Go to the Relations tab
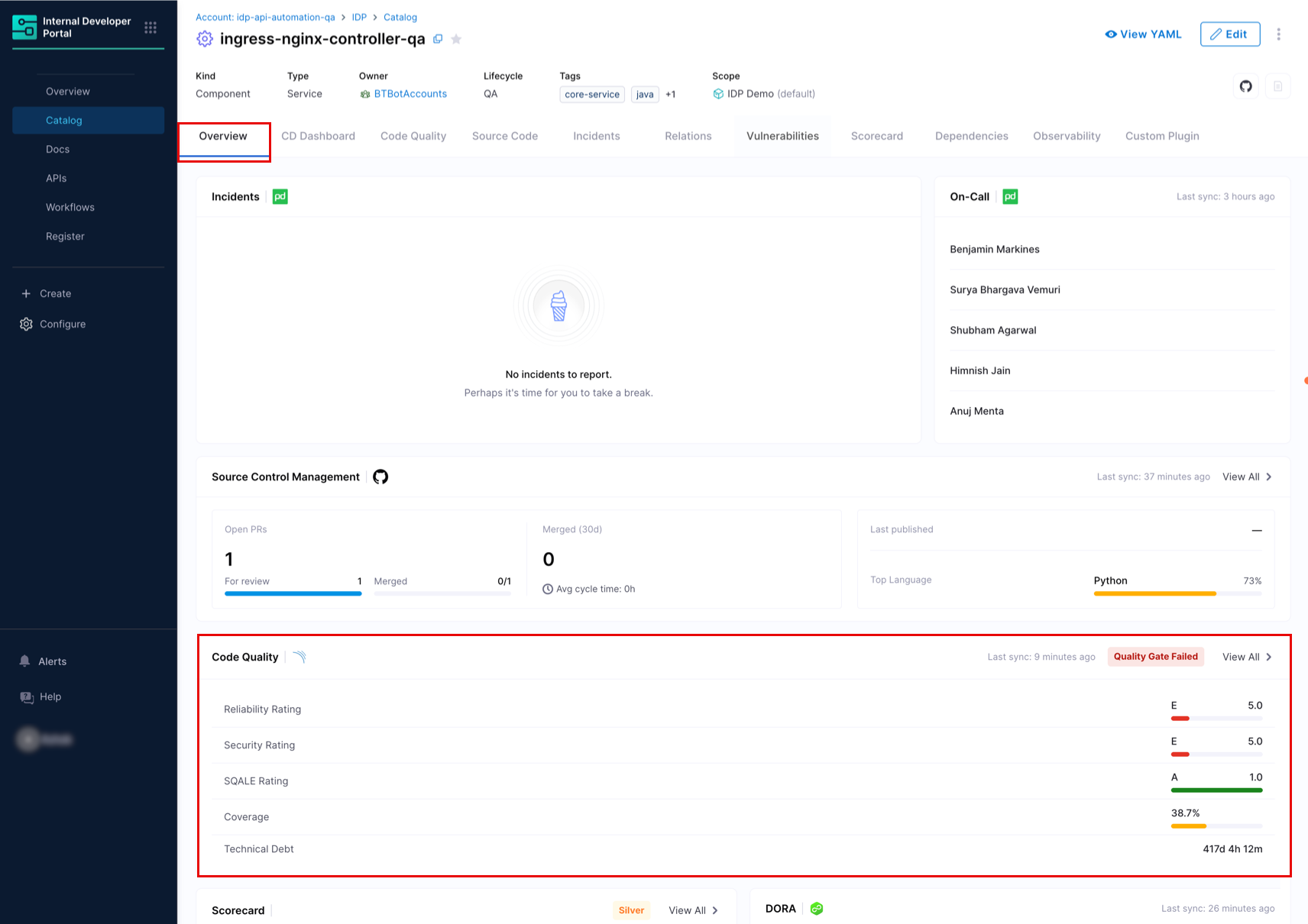Viewport: 1308px width, 924px height. point(688,136)
